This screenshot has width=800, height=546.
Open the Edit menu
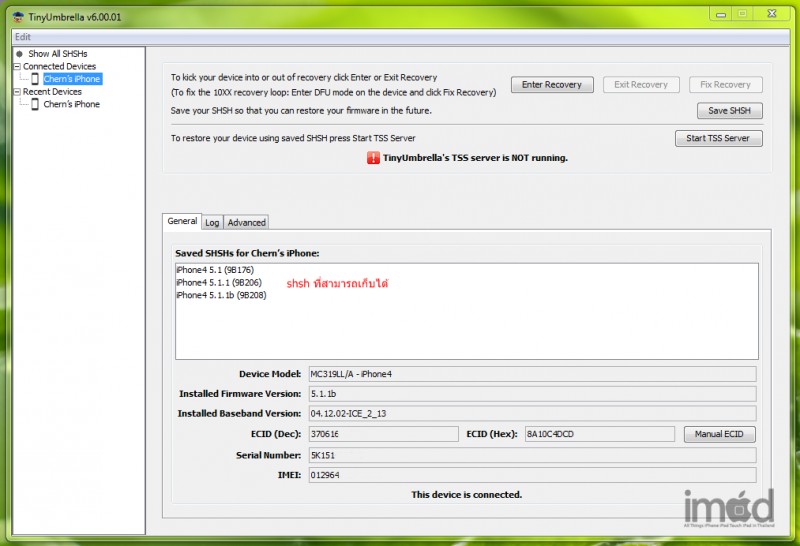(23, 37)
